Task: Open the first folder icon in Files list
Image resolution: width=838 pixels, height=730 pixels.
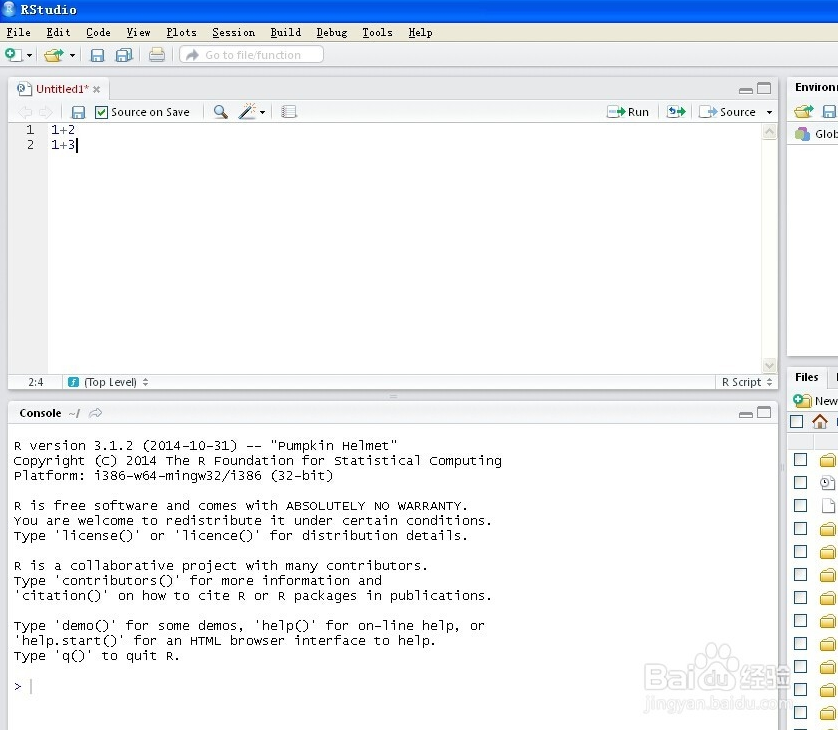Action: coord(827,460)
